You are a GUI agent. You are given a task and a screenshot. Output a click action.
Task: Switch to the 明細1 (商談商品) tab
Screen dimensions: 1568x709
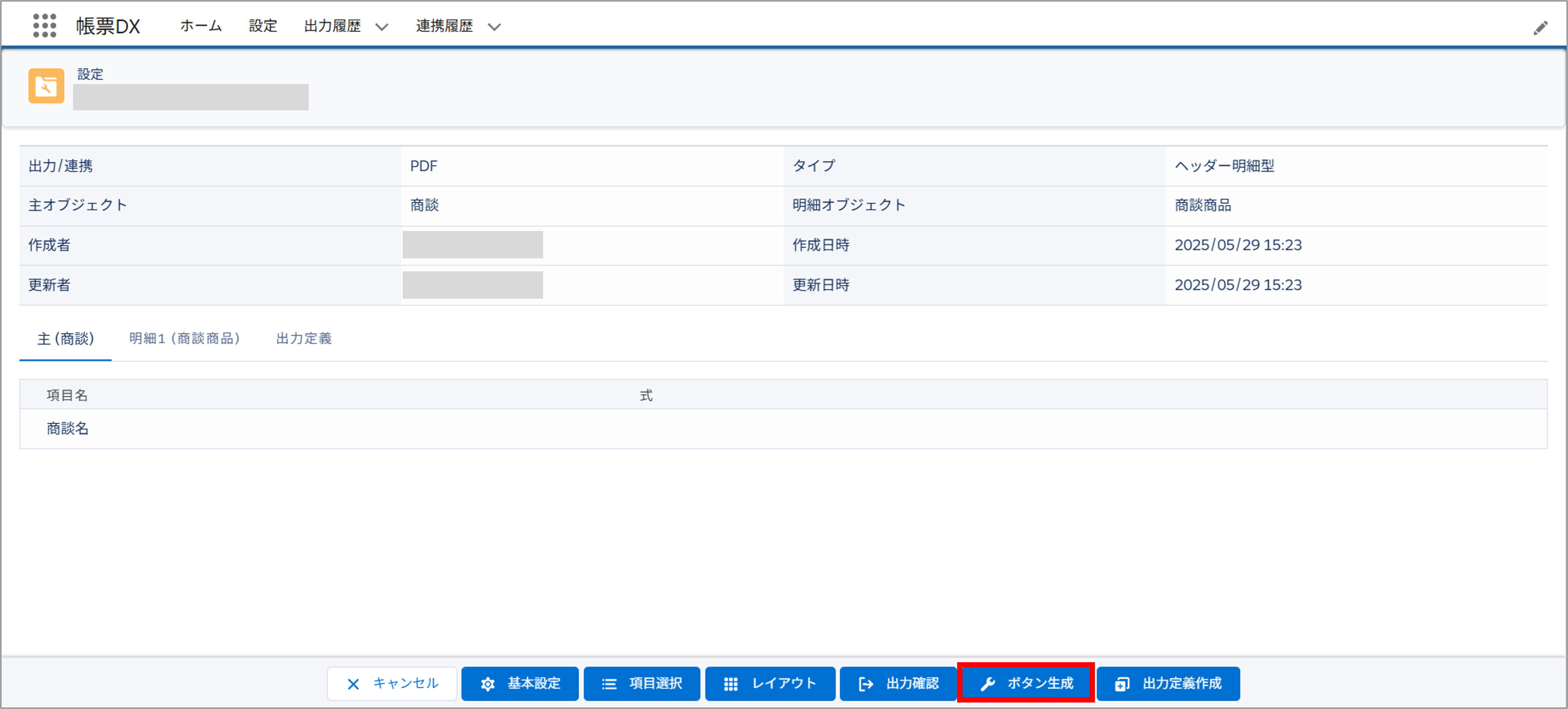(185, 338)
